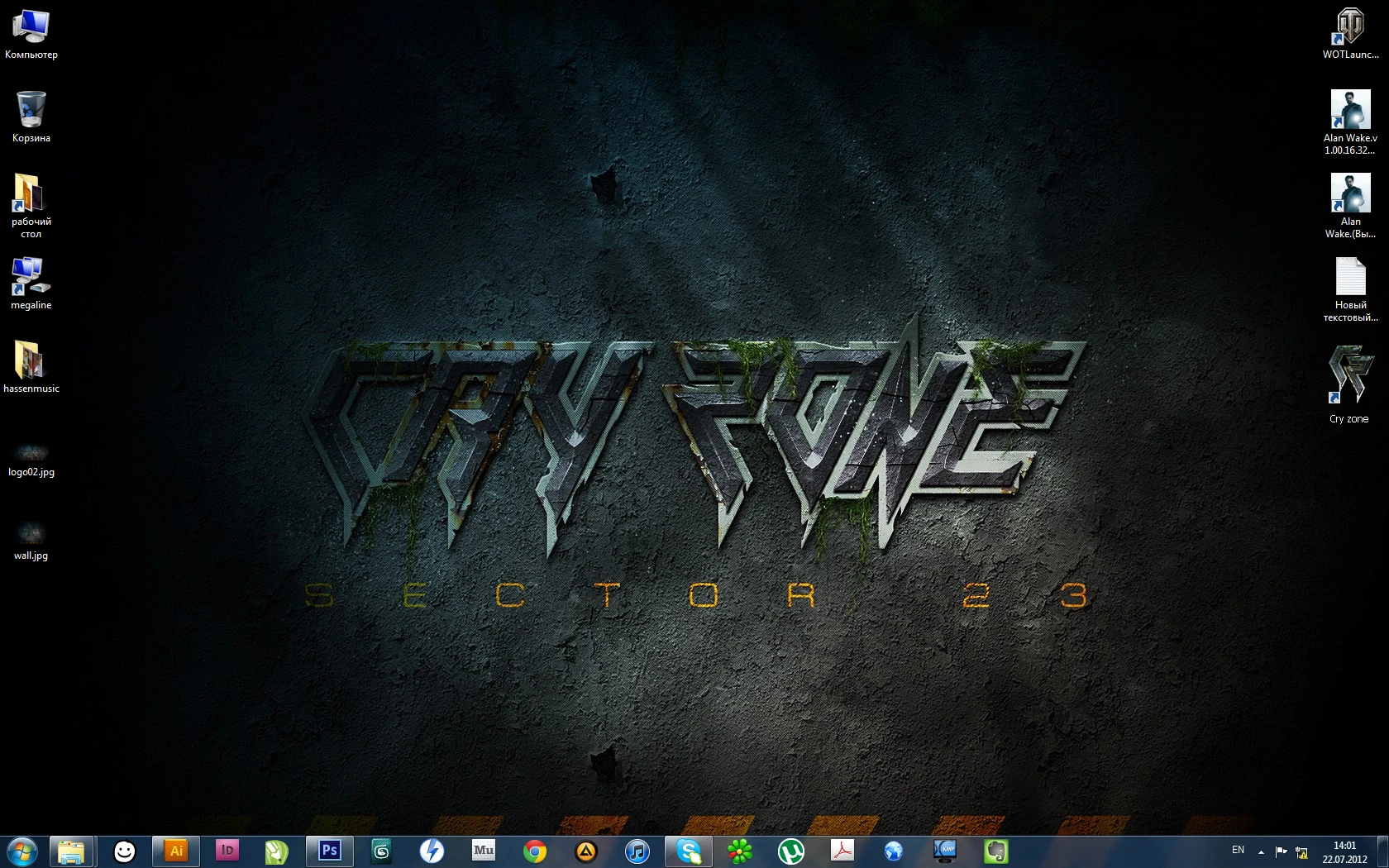The width and height of the screenshot is (1389, 868).
Task: Open KMPlayer from the taskbar
Action: coord(945,851)
